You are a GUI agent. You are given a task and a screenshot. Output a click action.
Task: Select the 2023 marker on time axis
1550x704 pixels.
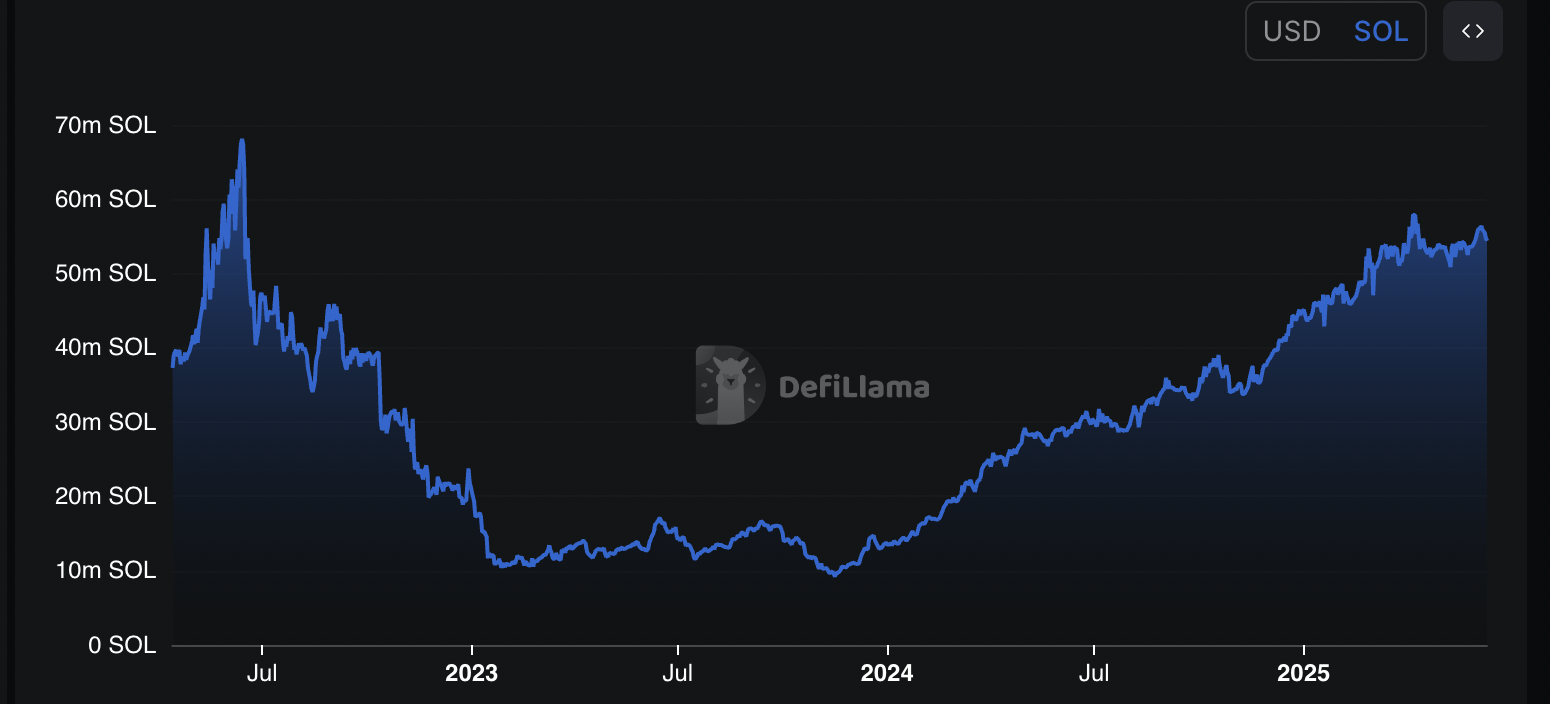[x=471, y=674]
